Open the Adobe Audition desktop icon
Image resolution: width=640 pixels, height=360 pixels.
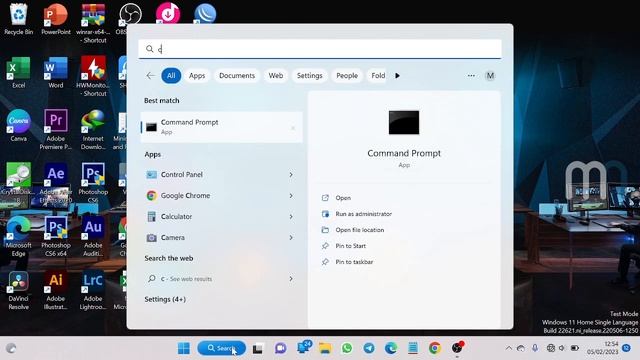93,236
